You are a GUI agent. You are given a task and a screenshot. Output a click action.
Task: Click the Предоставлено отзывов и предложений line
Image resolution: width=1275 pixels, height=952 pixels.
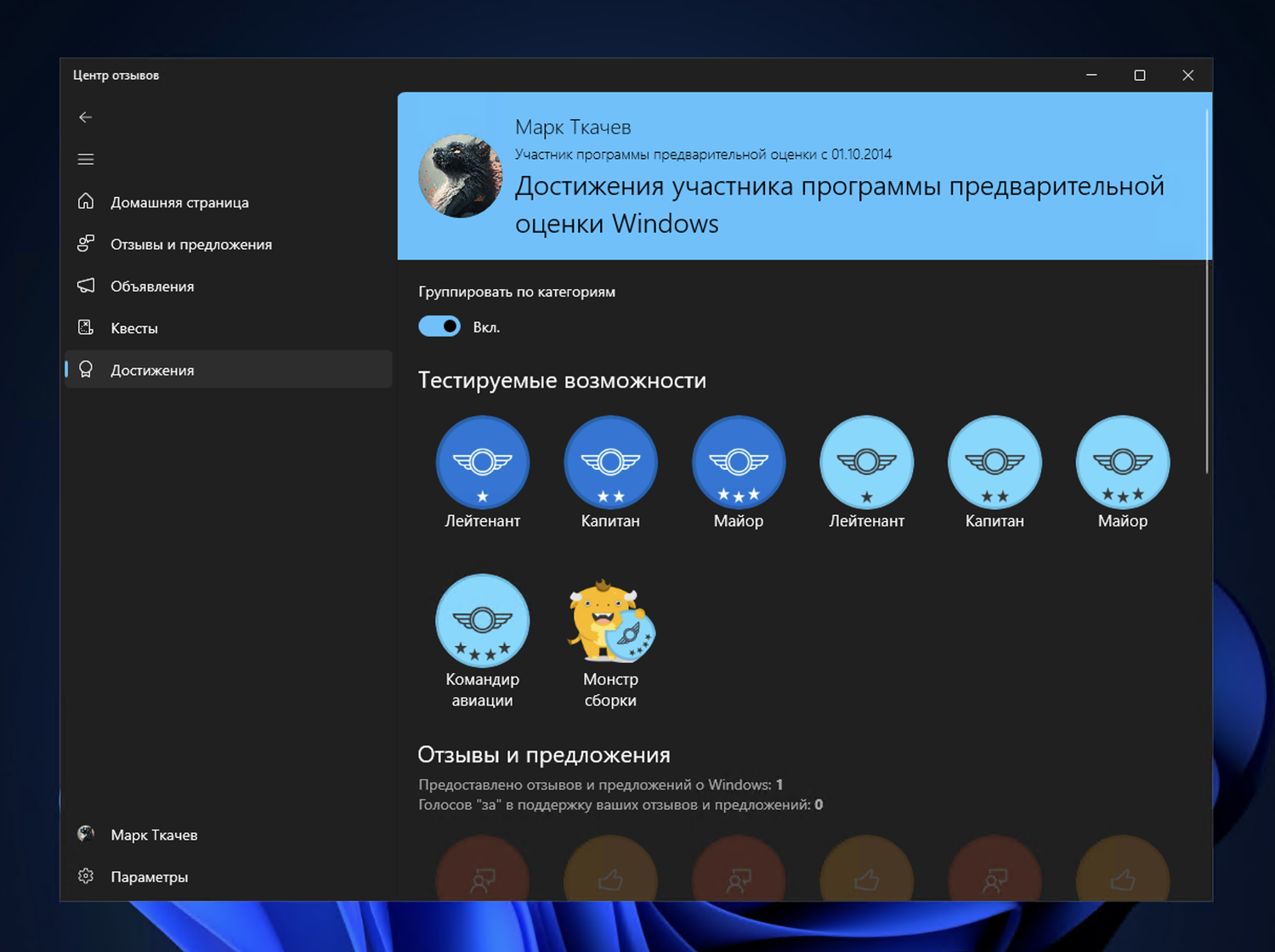click(x=600, y=785)
